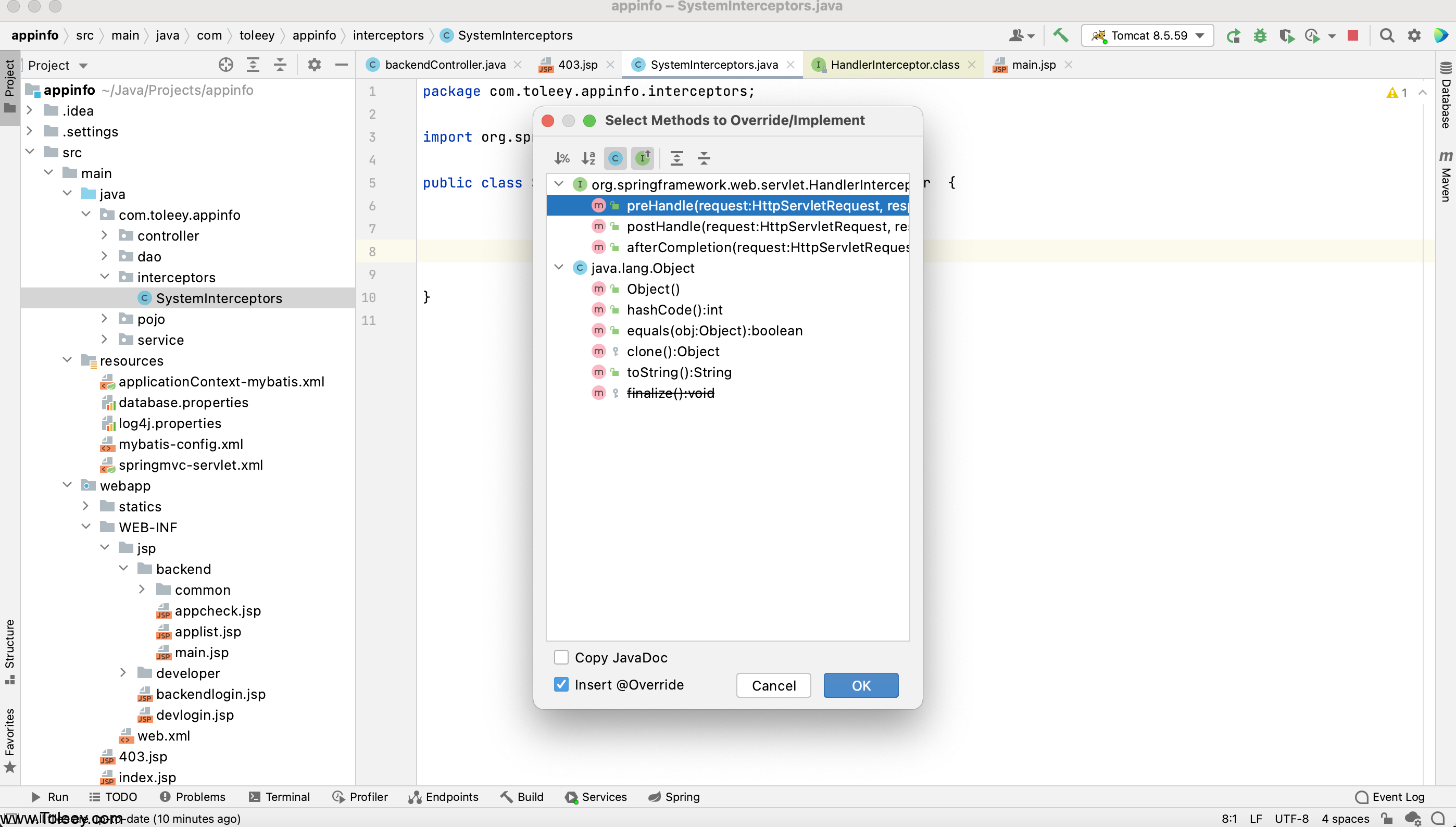Collapse the java.lang.Object node
This screenshot has width=1456, height=827.
tap(559, 268)
